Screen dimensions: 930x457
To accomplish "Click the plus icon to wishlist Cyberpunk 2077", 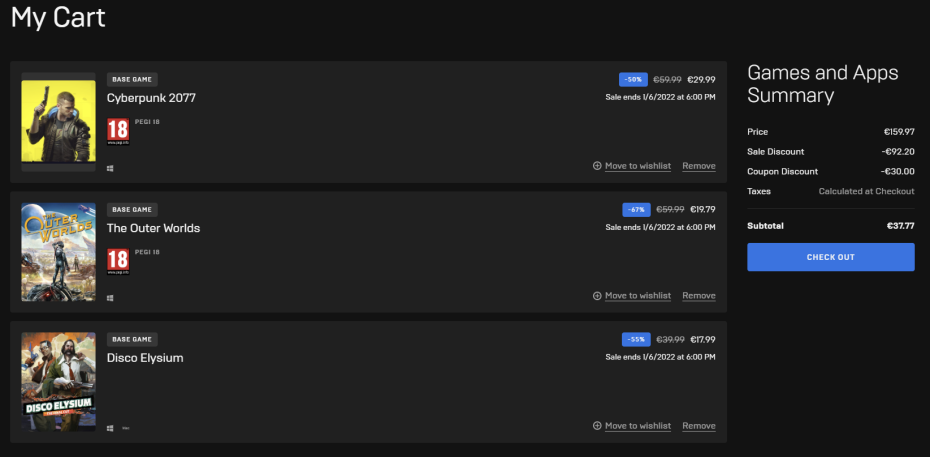I will [x=597, y=166].
